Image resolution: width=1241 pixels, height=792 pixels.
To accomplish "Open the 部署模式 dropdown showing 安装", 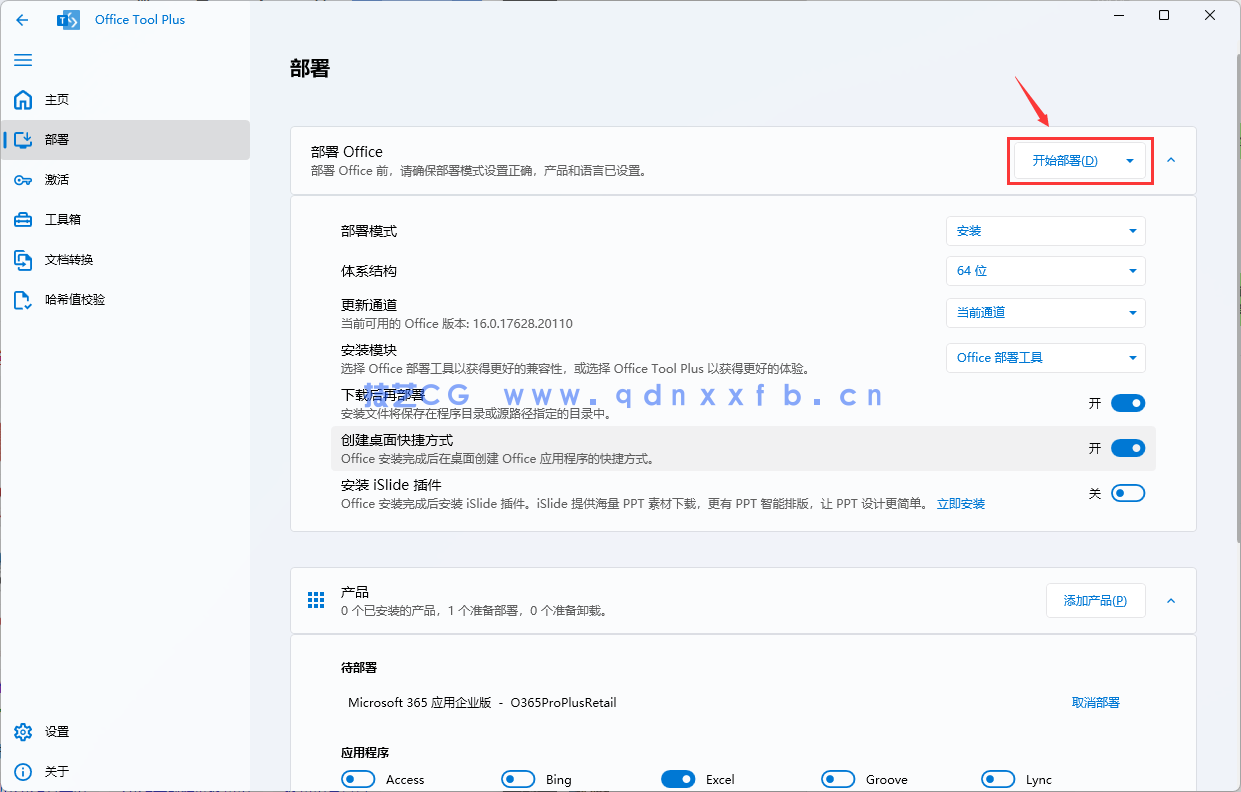I will pyautogui.click(x=1045, y=231).
